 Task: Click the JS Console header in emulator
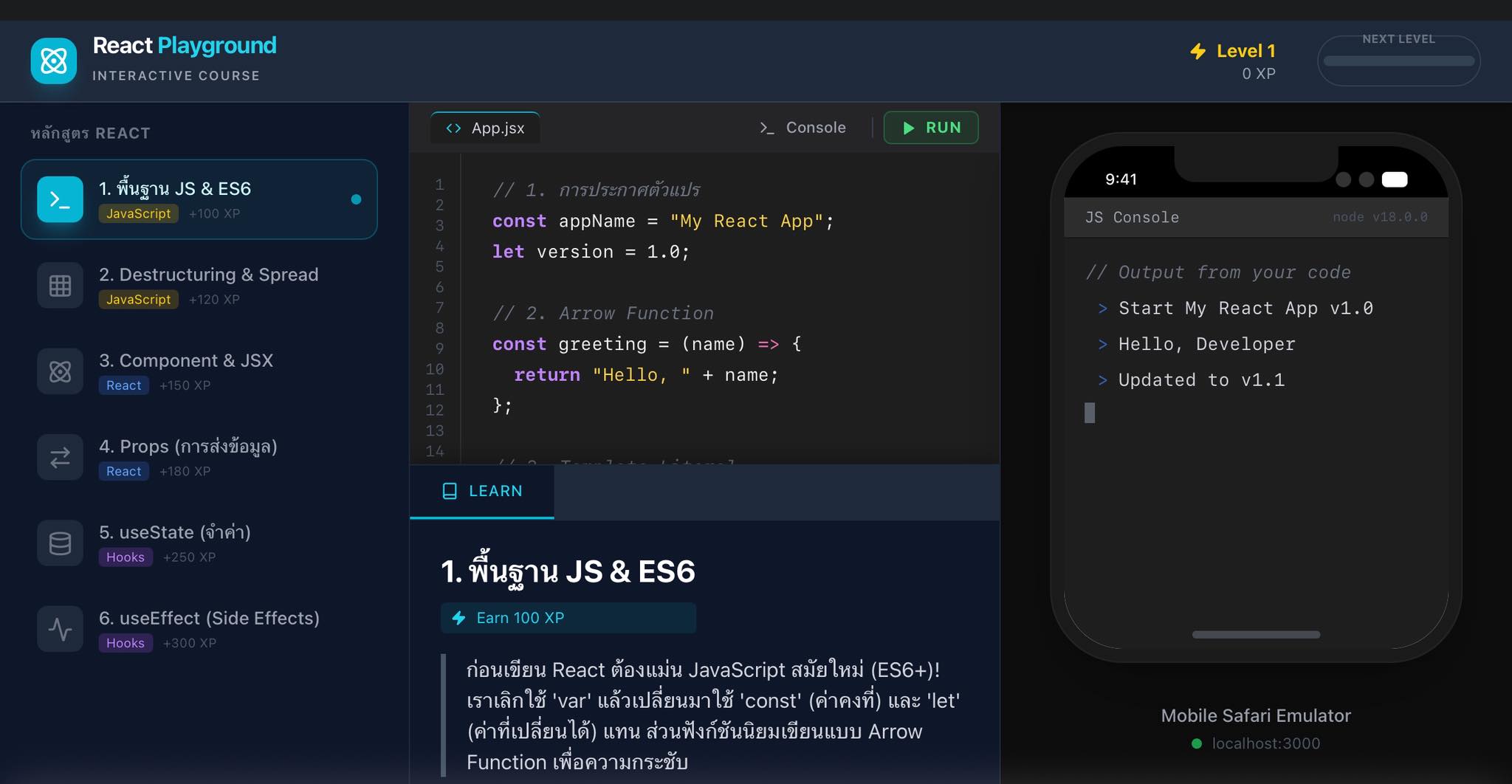(1132, 217)
